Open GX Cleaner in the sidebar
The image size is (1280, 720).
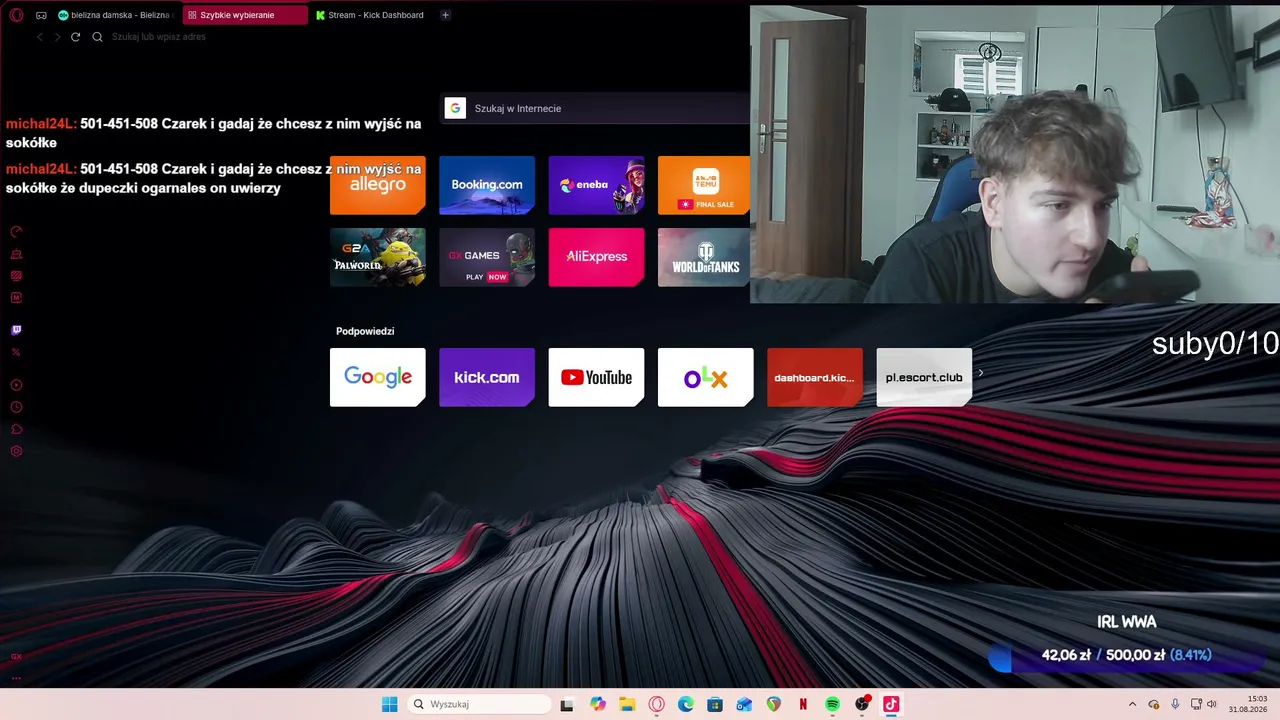16,254
